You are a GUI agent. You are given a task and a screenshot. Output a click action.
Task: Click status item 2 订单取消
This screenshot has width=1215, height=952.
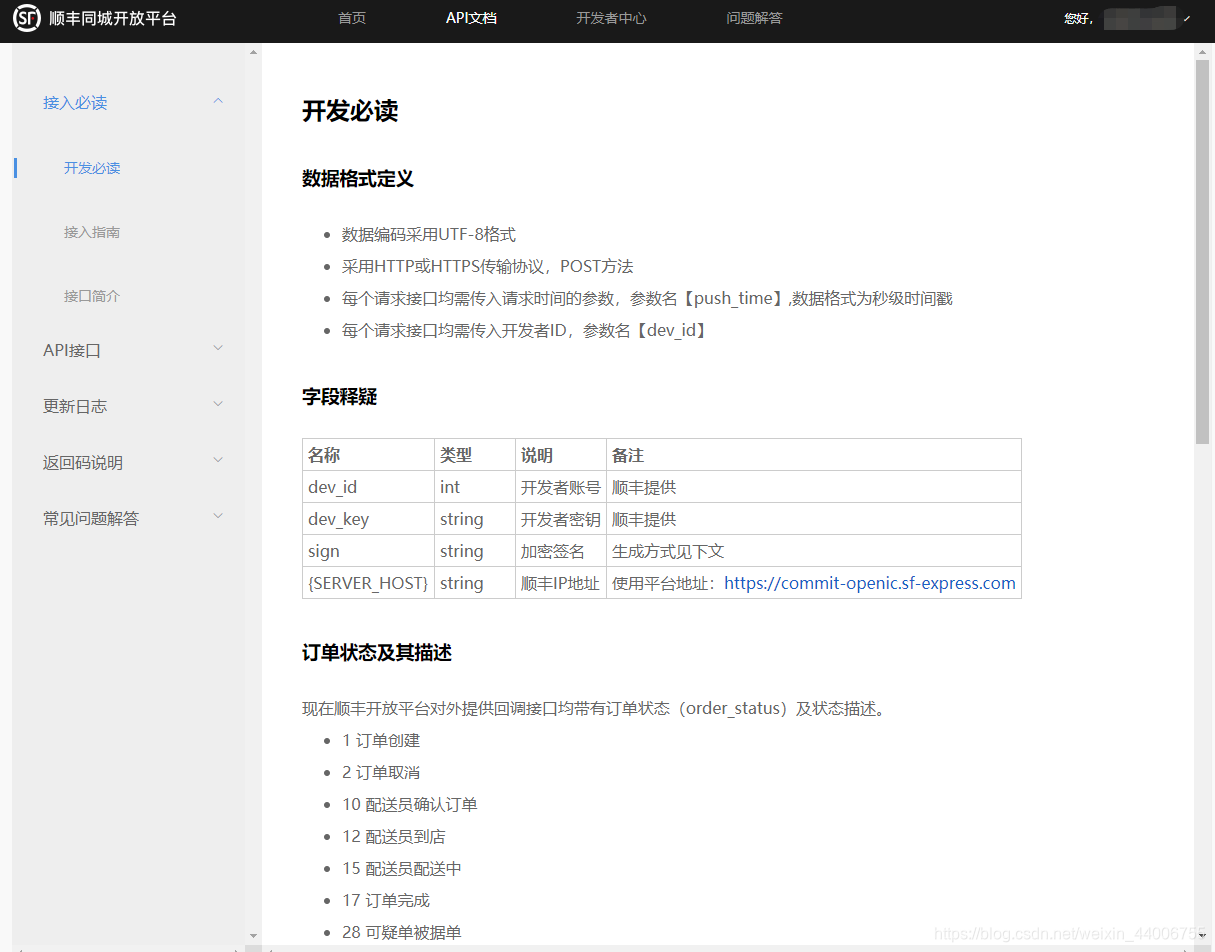pyautogui.click(x=381, y=773)
